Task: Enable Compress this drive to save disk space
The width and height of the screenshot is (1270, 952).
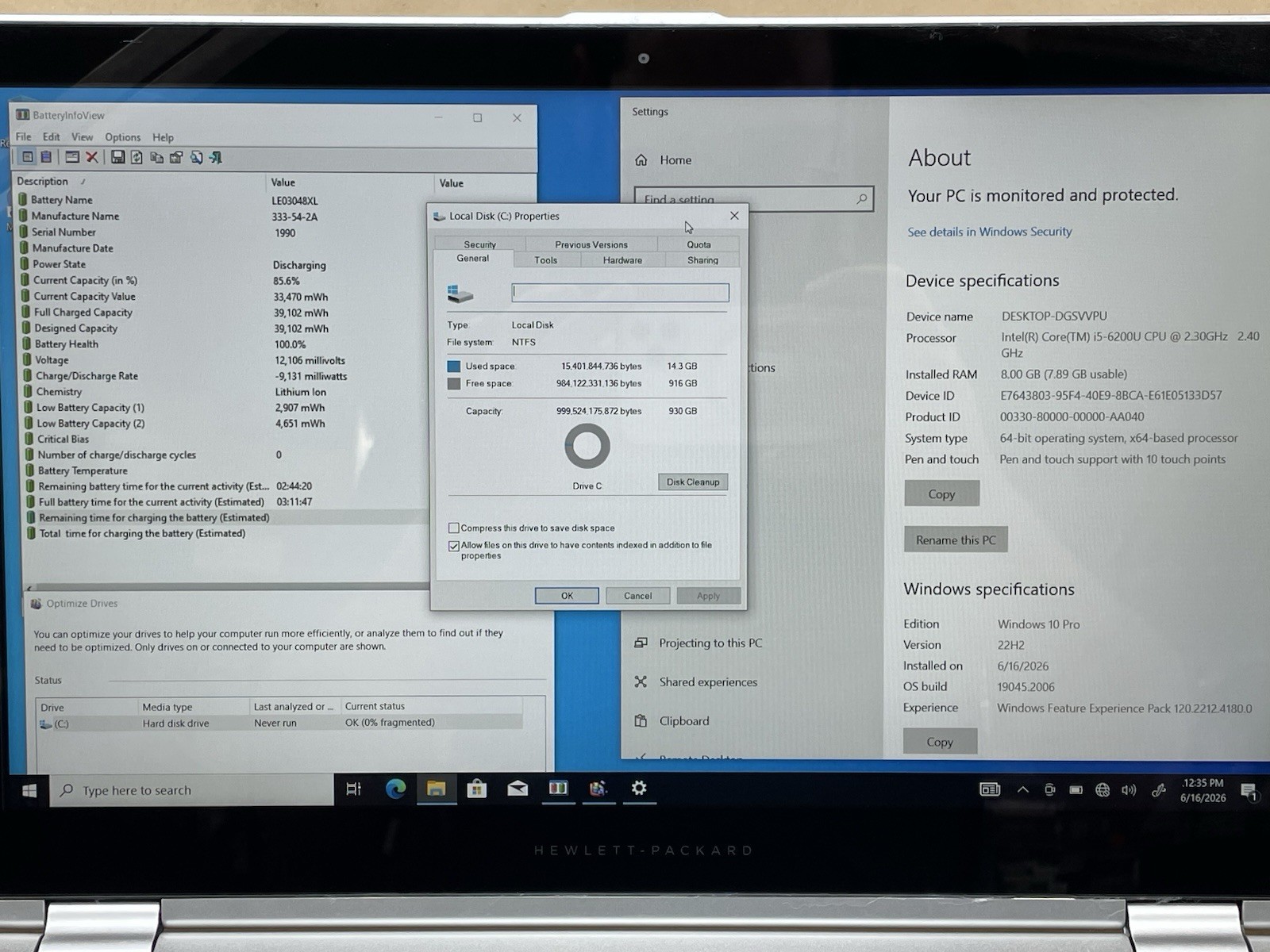Action: [x=453, y=528]
